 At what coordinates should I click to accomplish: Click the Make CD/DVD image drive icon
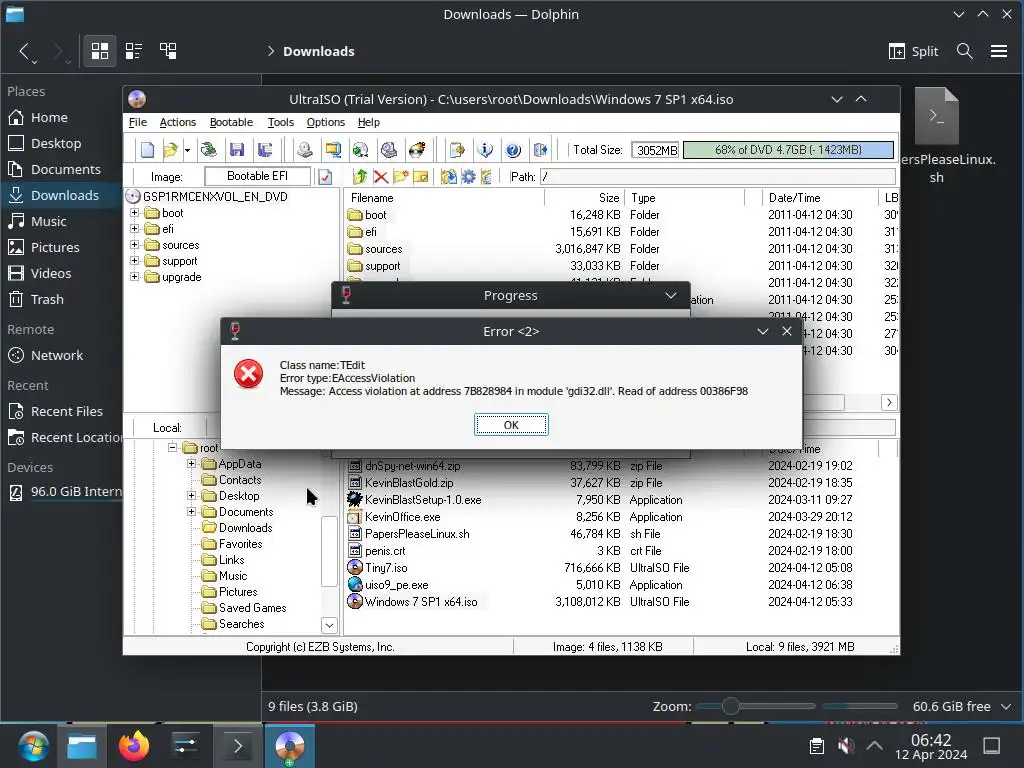[305, 150]
